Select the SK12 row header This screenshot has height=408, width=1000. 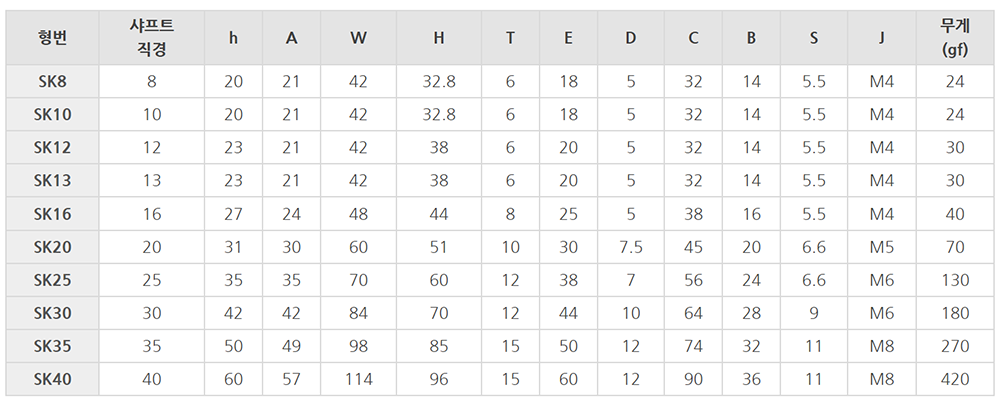pos(52,148)
